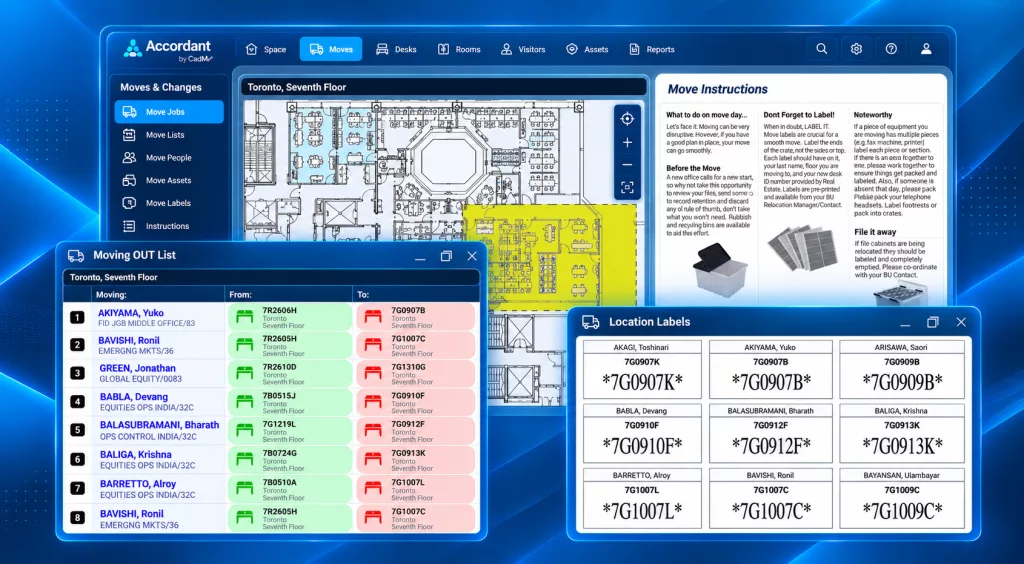Click green desk icon for 7B0724G
Image resolution: width=1024 pixels, height=564 pixels.
pyautogui.click(x=244, y=459)
